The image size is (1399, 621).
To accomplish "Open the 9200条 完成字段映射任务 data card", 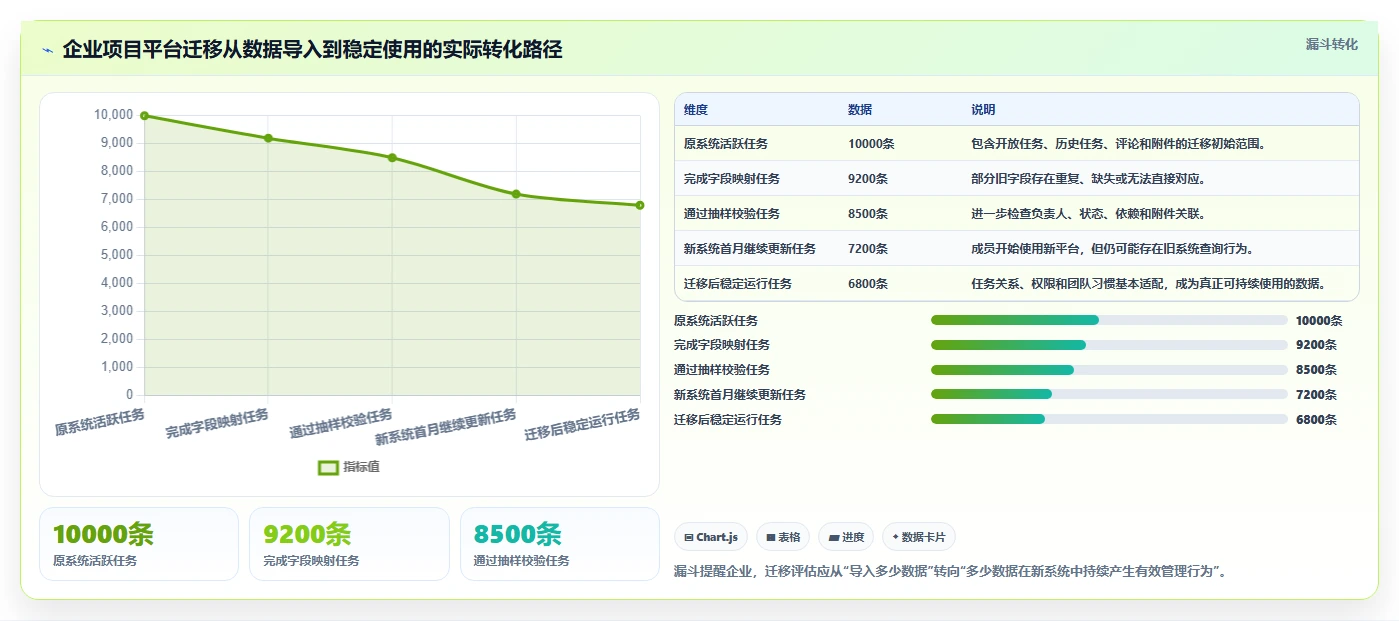I will 350,544.
